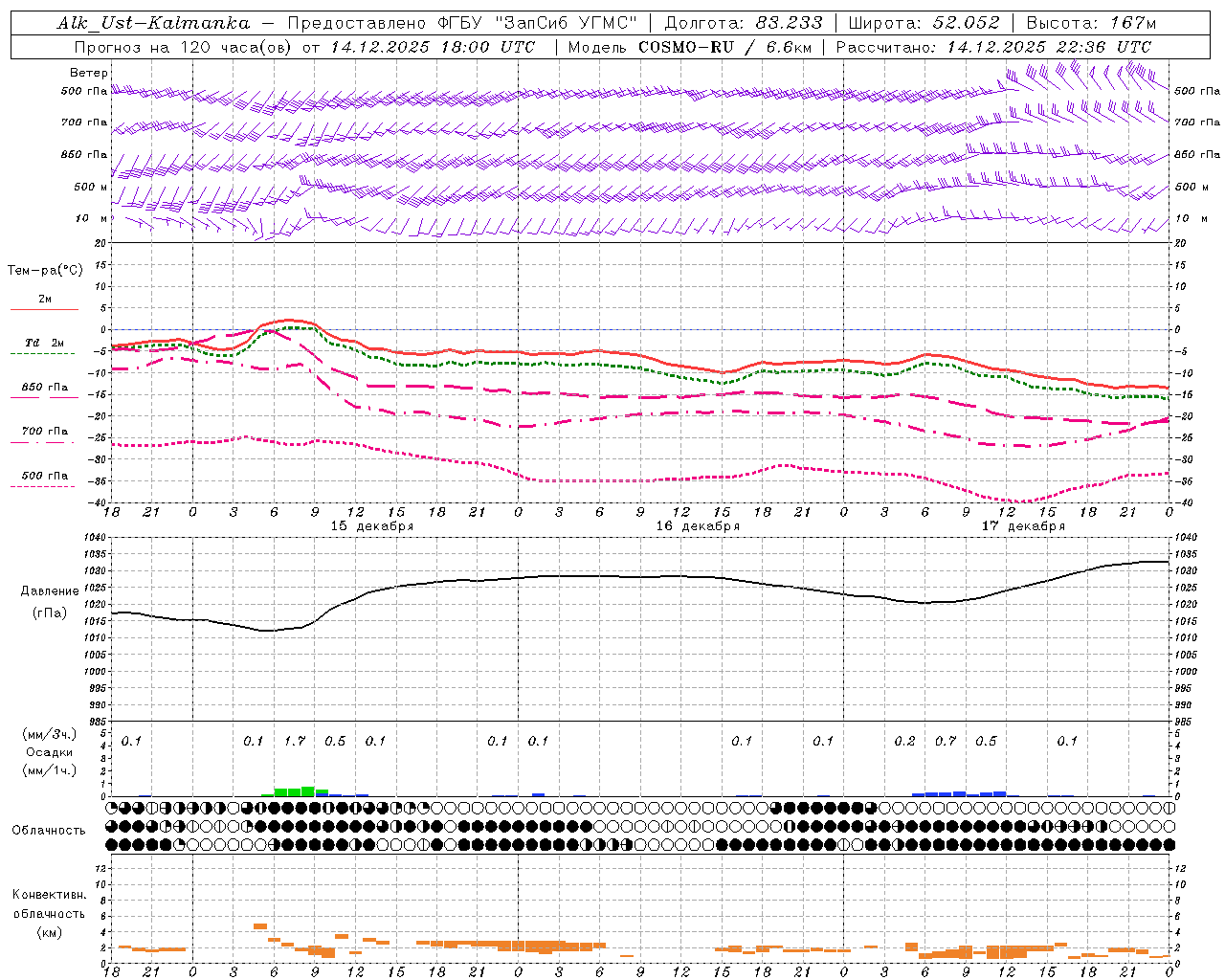
Task: Click the "1.7" precipitation amount value
Action: 295,741
